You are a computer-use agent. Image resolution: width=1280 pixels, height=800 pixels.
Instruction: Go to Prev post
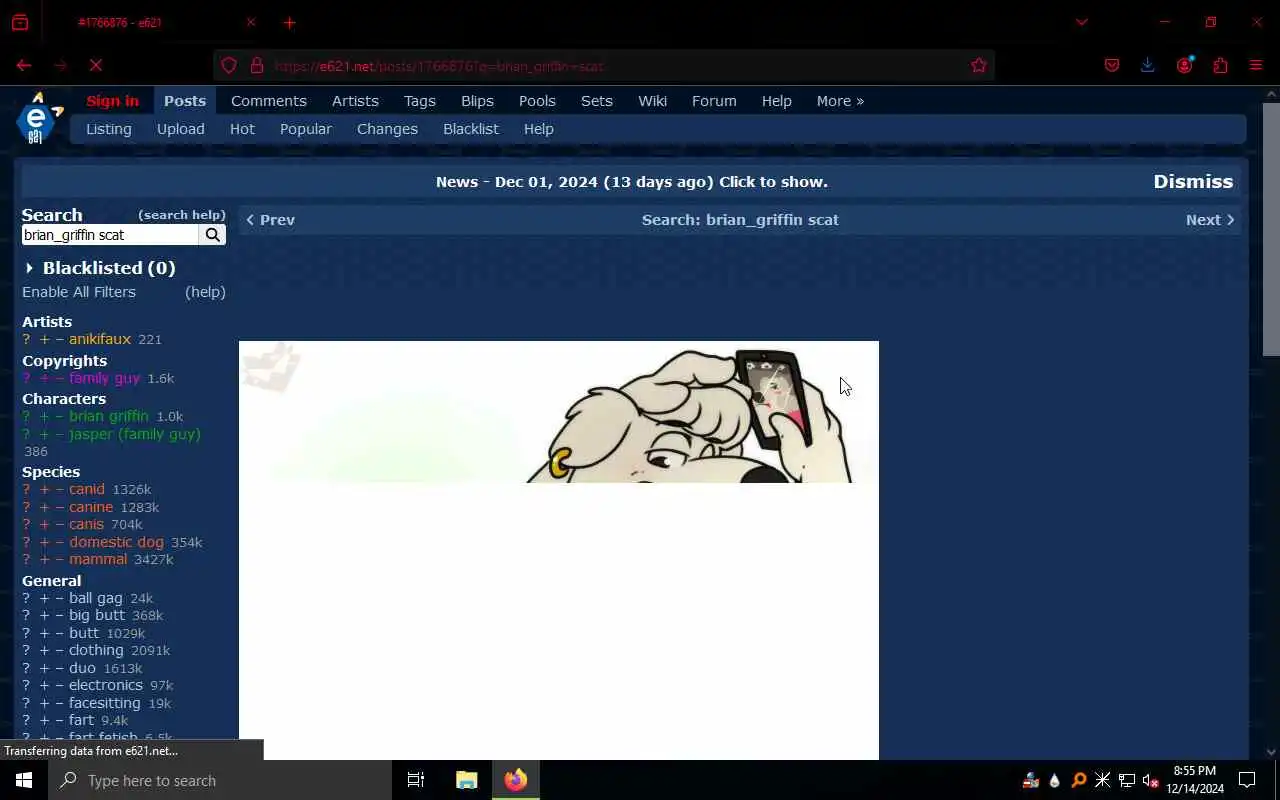click(270, 220)
